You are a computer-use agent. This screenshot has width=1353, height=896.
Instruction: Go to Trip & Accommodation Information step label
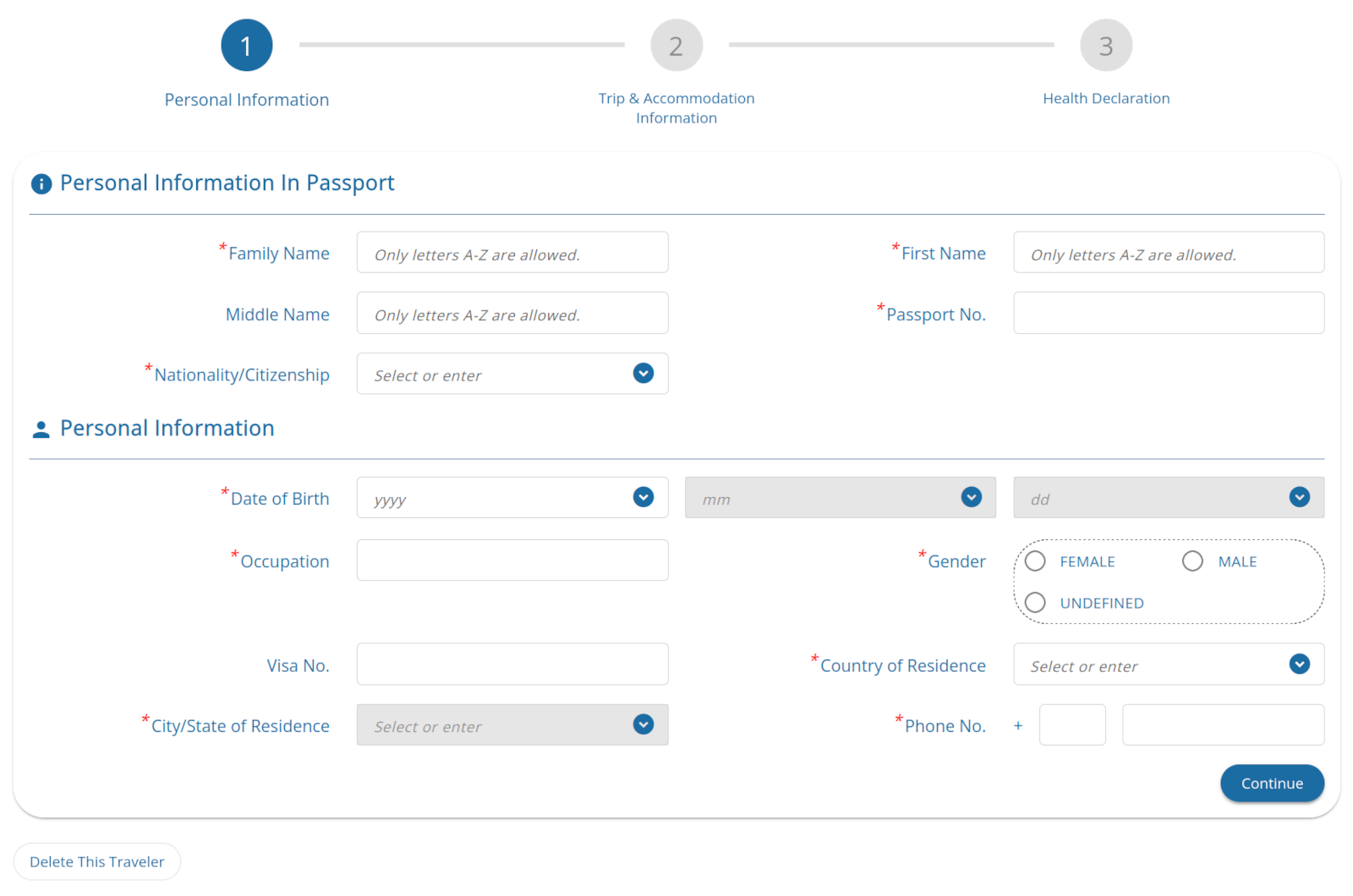pyautogui.click(x=676, y=108)
